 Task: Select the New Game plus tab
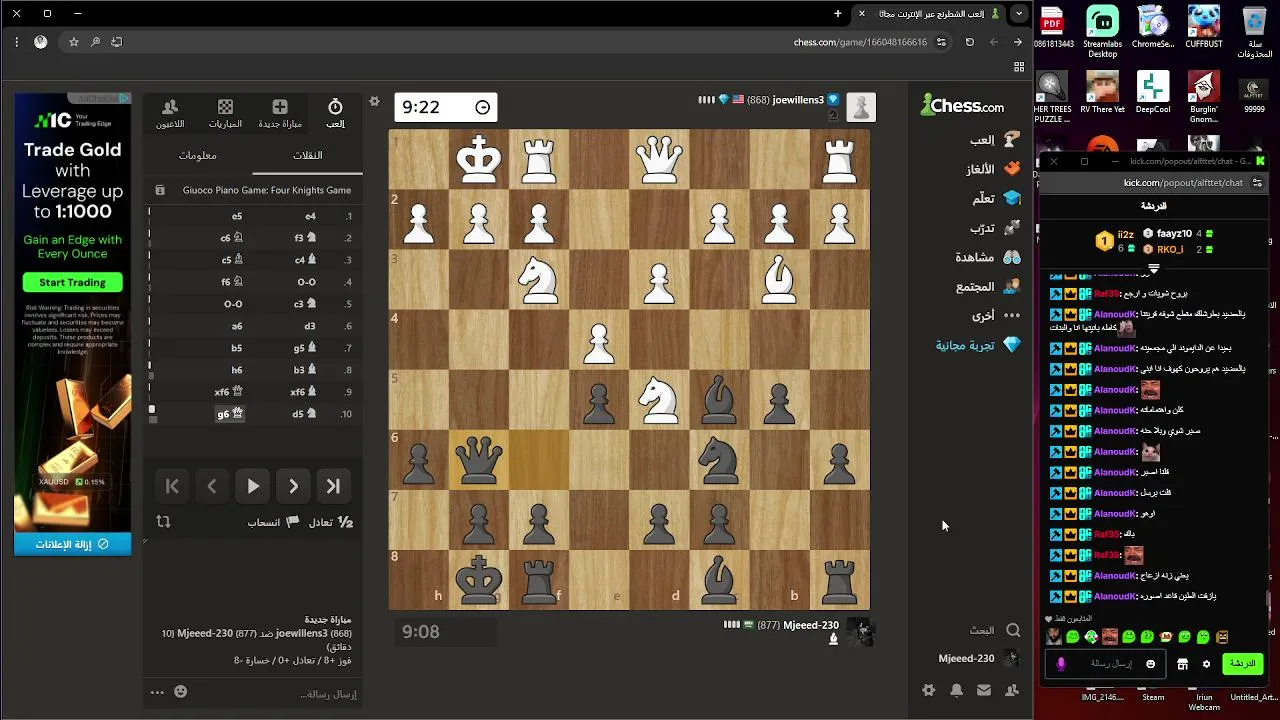click(x=280, y=114)
